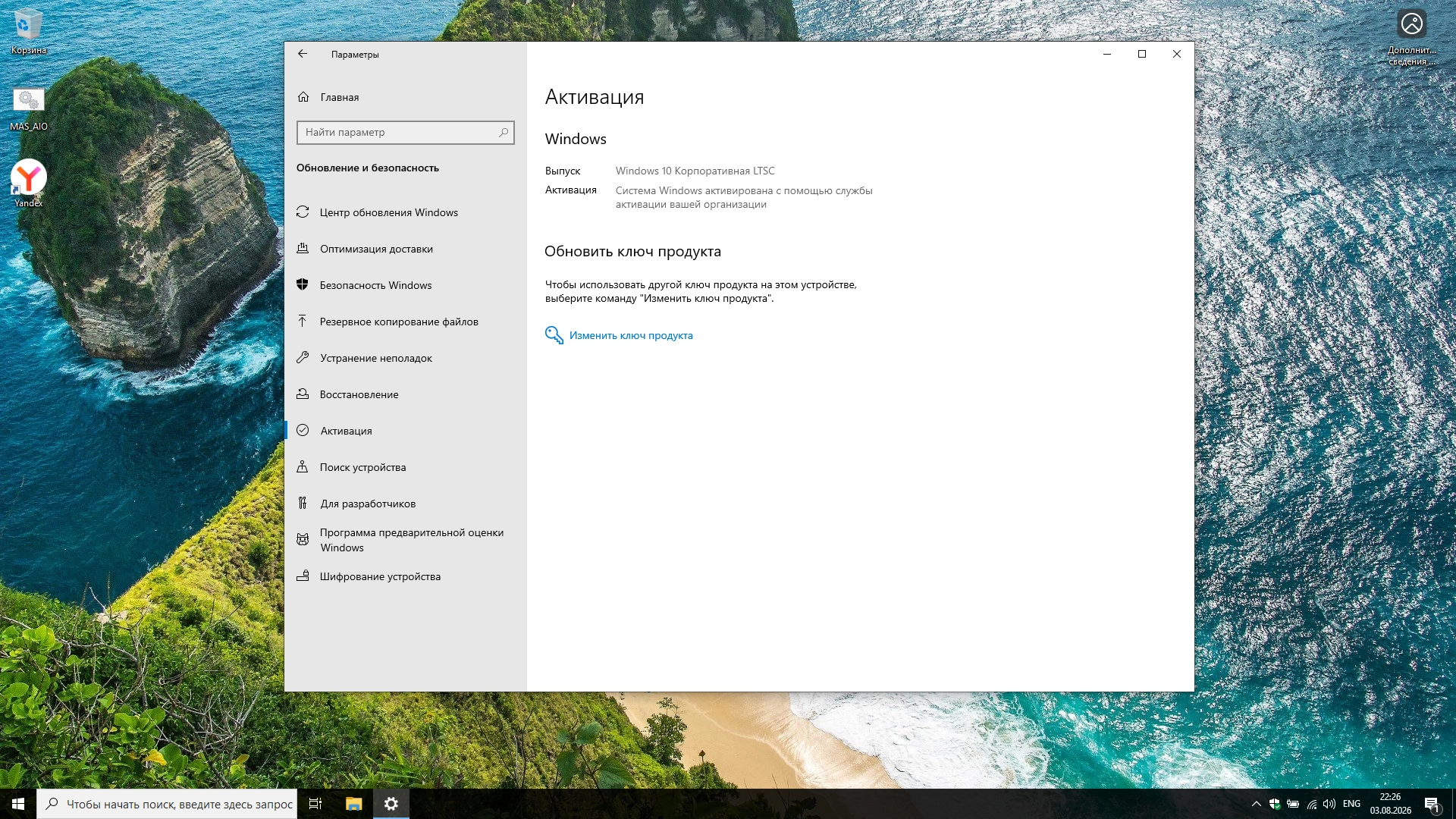Open Центр обновления Windows section

pos(405,212)
